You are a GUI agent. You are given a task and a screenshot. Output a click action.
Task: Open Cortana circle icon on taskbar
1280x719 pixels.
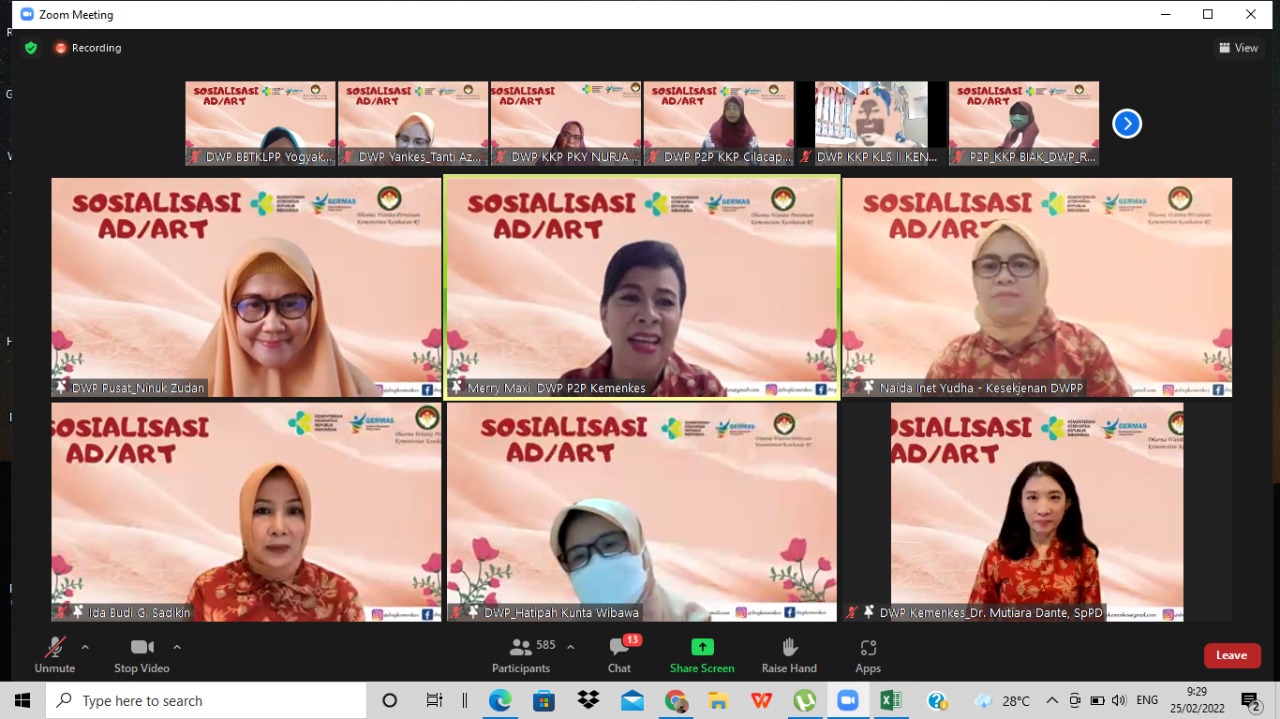(x=390, y=701)
